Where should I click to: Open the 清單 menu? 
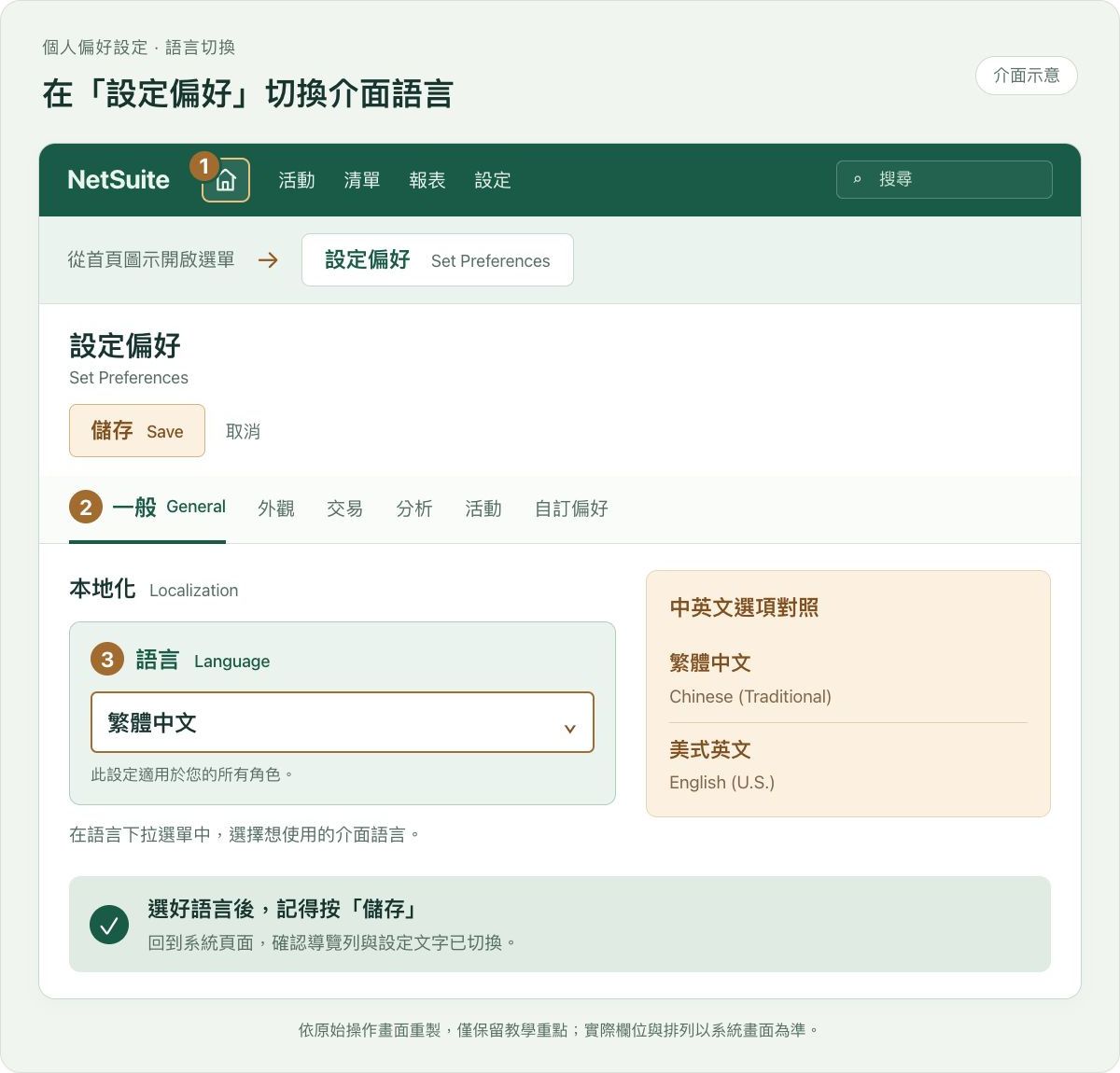[x=362, y=180]
